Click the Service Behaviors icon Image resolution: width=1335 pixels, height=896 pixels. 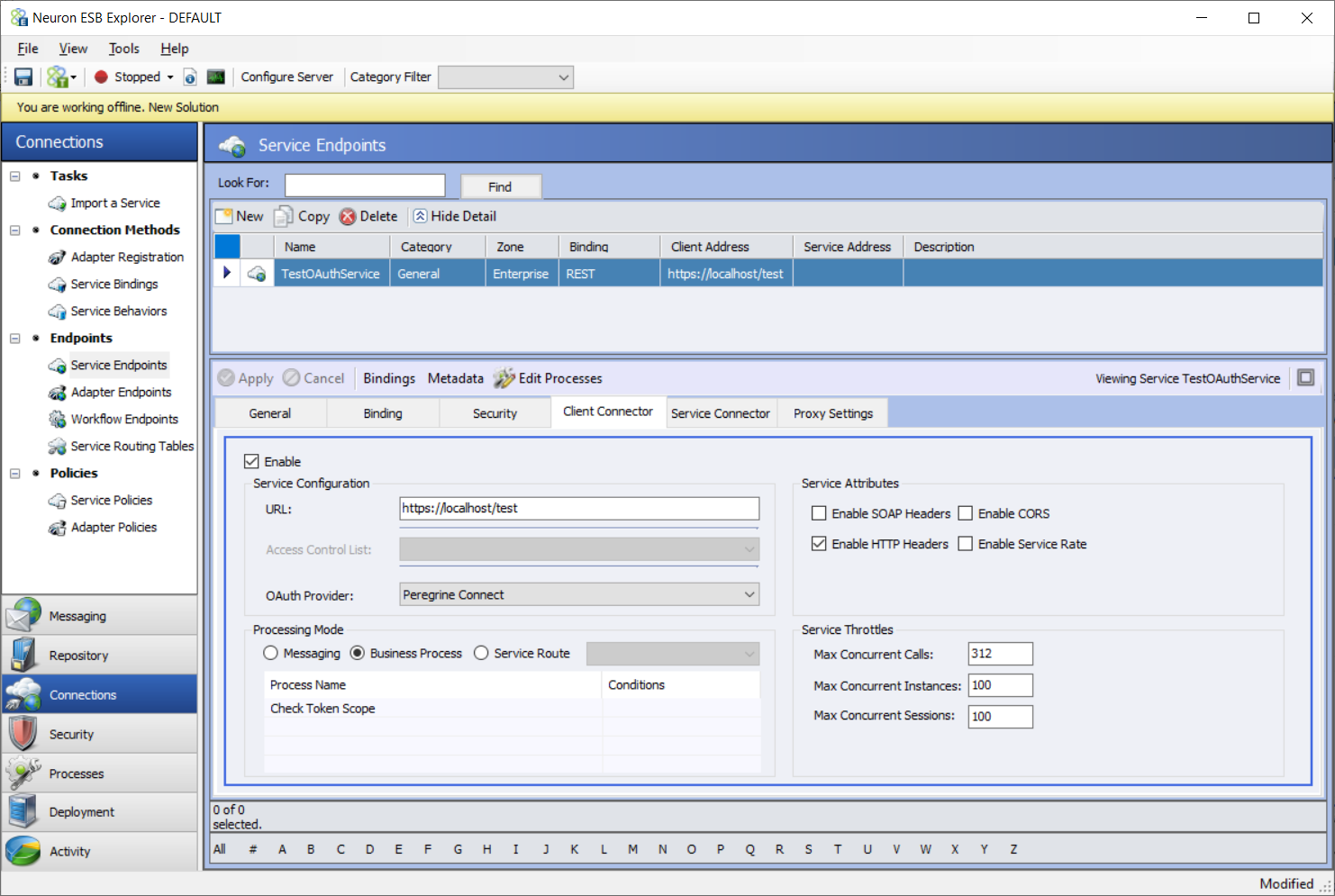click(x=58, y=312)
